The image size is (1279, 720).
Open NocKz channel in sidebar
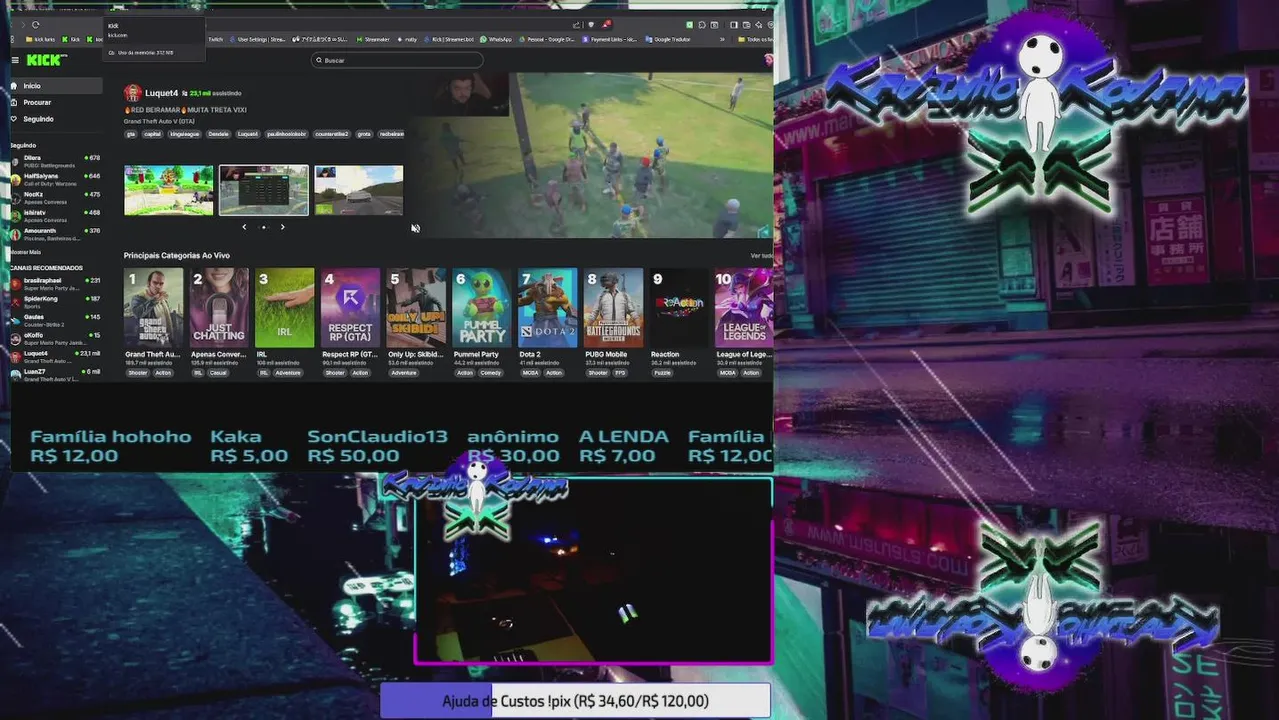pos(56,197)
